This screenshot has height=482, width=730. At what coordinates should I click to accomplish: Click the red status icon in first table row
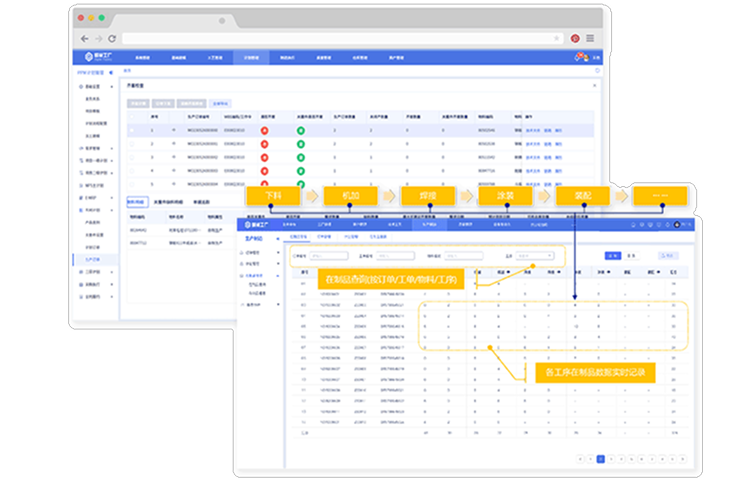click(x=264, y=131)
